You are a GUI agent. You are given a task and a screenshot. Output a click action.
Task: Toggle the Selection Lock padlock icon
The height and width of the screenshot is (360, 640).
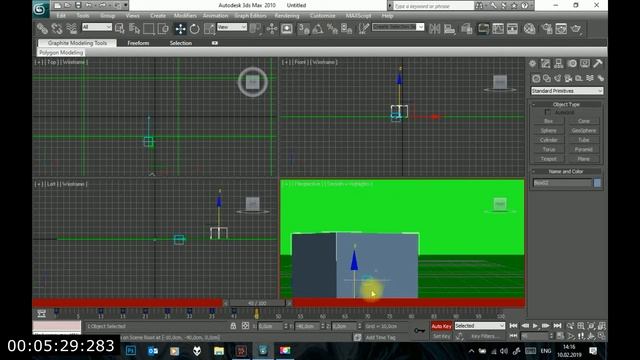pos(233,326)
